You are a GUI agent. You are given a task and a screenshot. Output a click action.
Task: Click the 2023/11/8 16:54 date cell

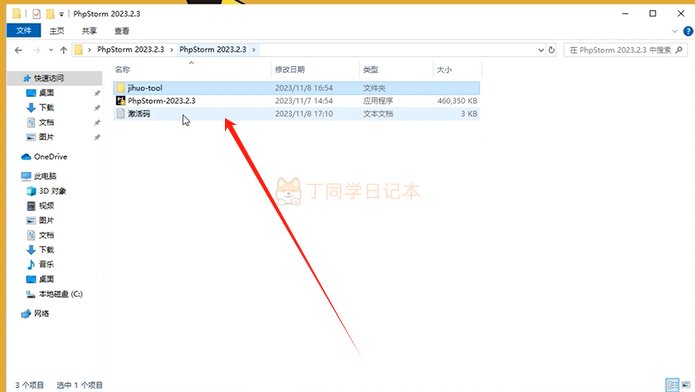click(304, 88)
